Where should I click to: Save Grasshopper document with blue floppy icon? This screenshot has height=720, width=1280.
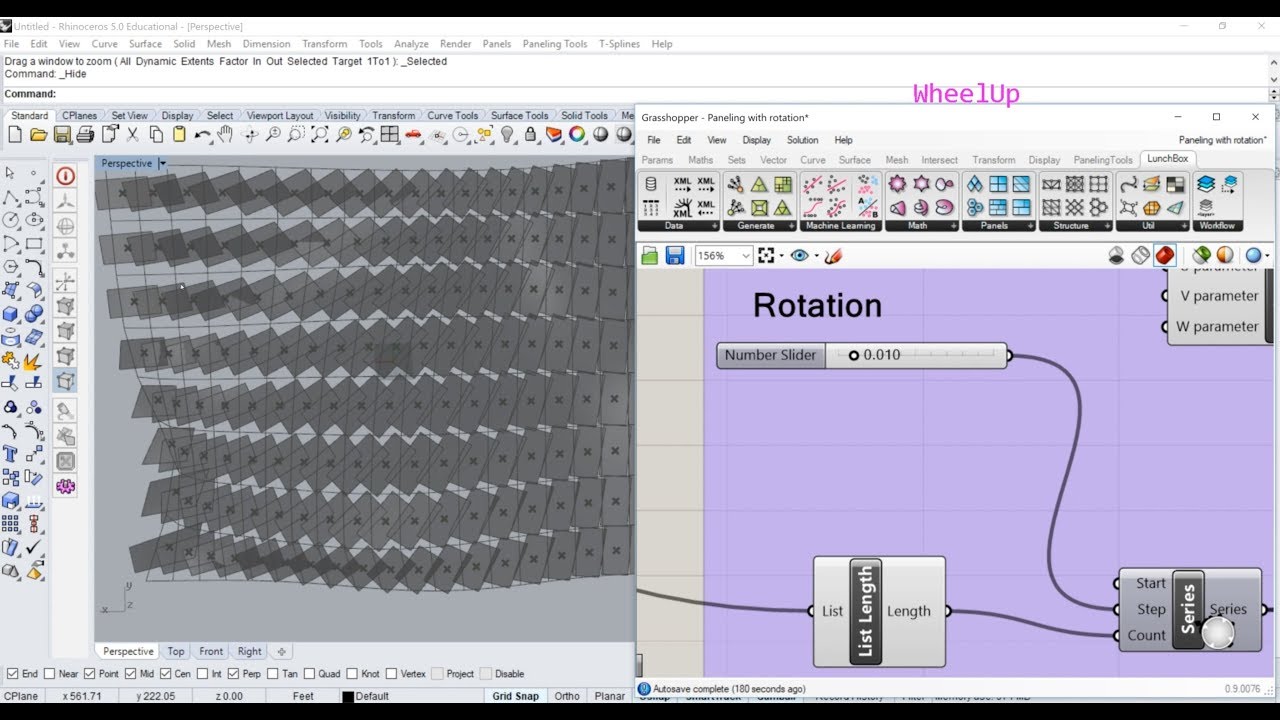674,256
